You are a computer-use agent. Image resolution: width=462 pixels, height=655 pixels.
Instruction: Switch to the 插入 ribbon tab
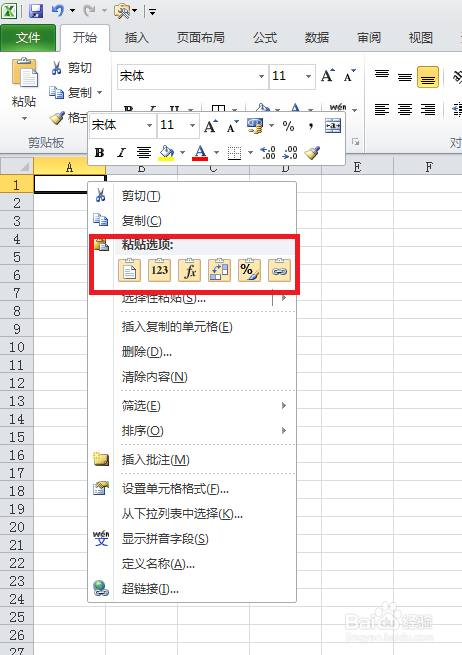[136, 38]
